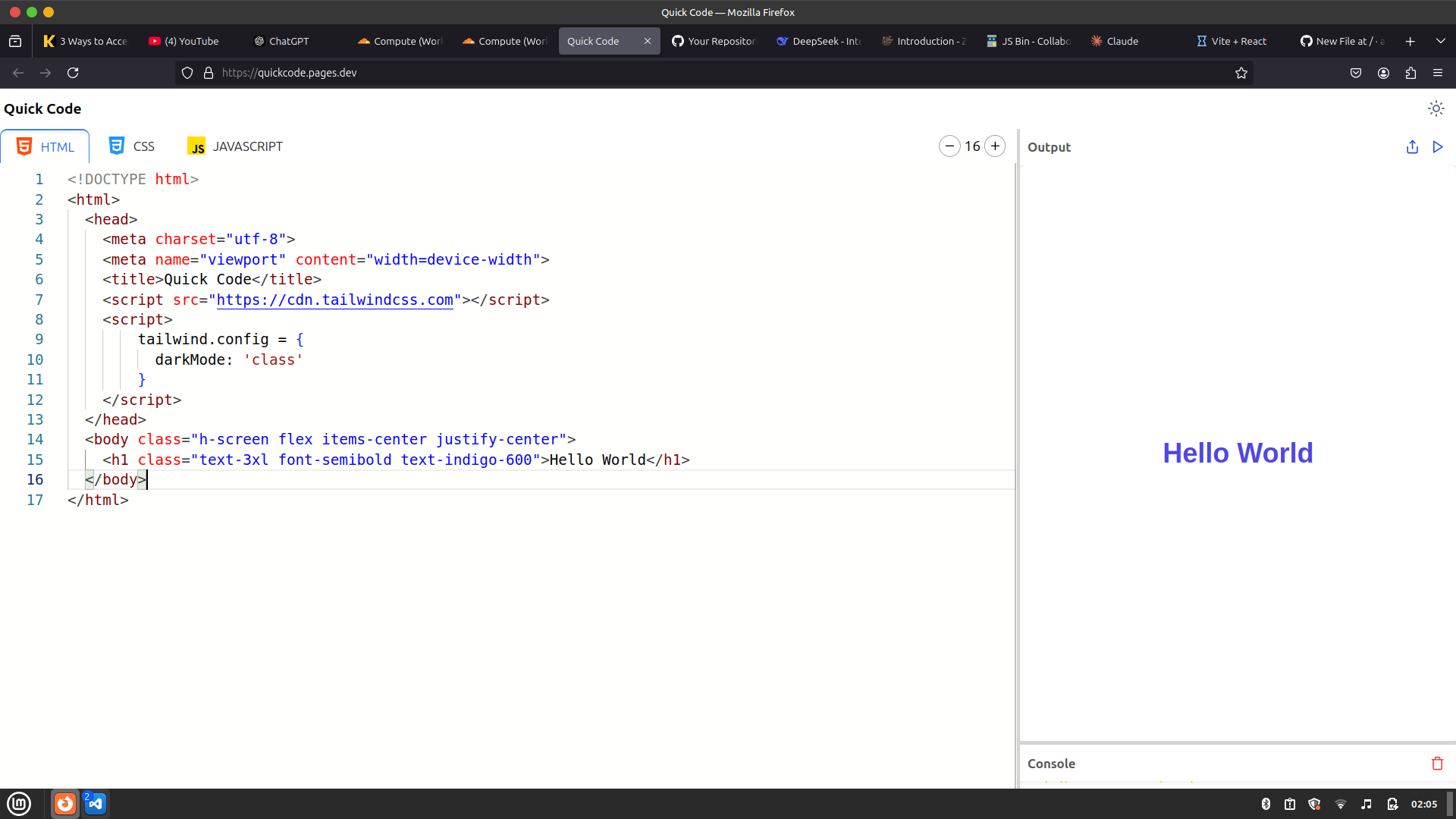Decrease font size with minus button
The image size is (1456, 819).
tap(949, 146)
